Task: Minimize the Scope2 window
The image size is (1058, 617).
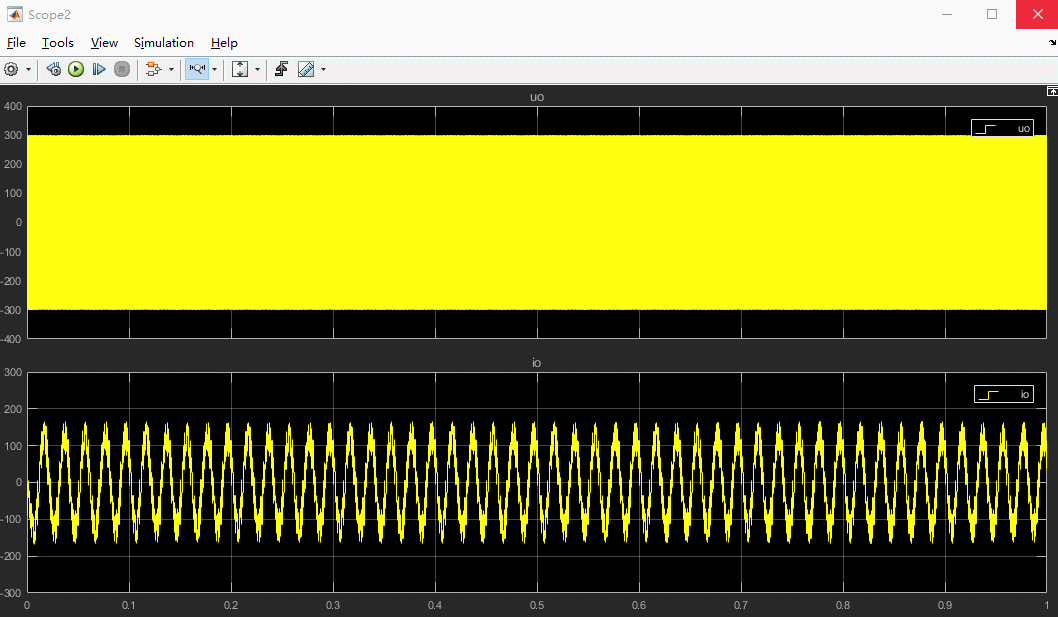Action: pos(947,14)
